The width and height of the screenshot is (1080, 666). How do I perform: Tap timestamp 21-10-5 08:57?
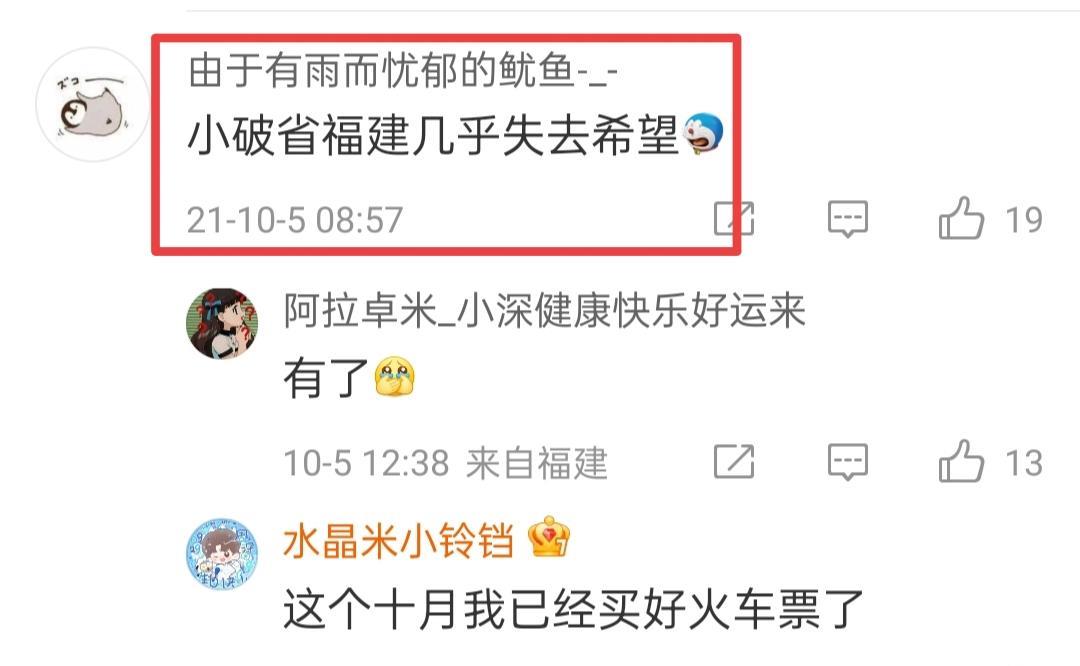point(295,220)
